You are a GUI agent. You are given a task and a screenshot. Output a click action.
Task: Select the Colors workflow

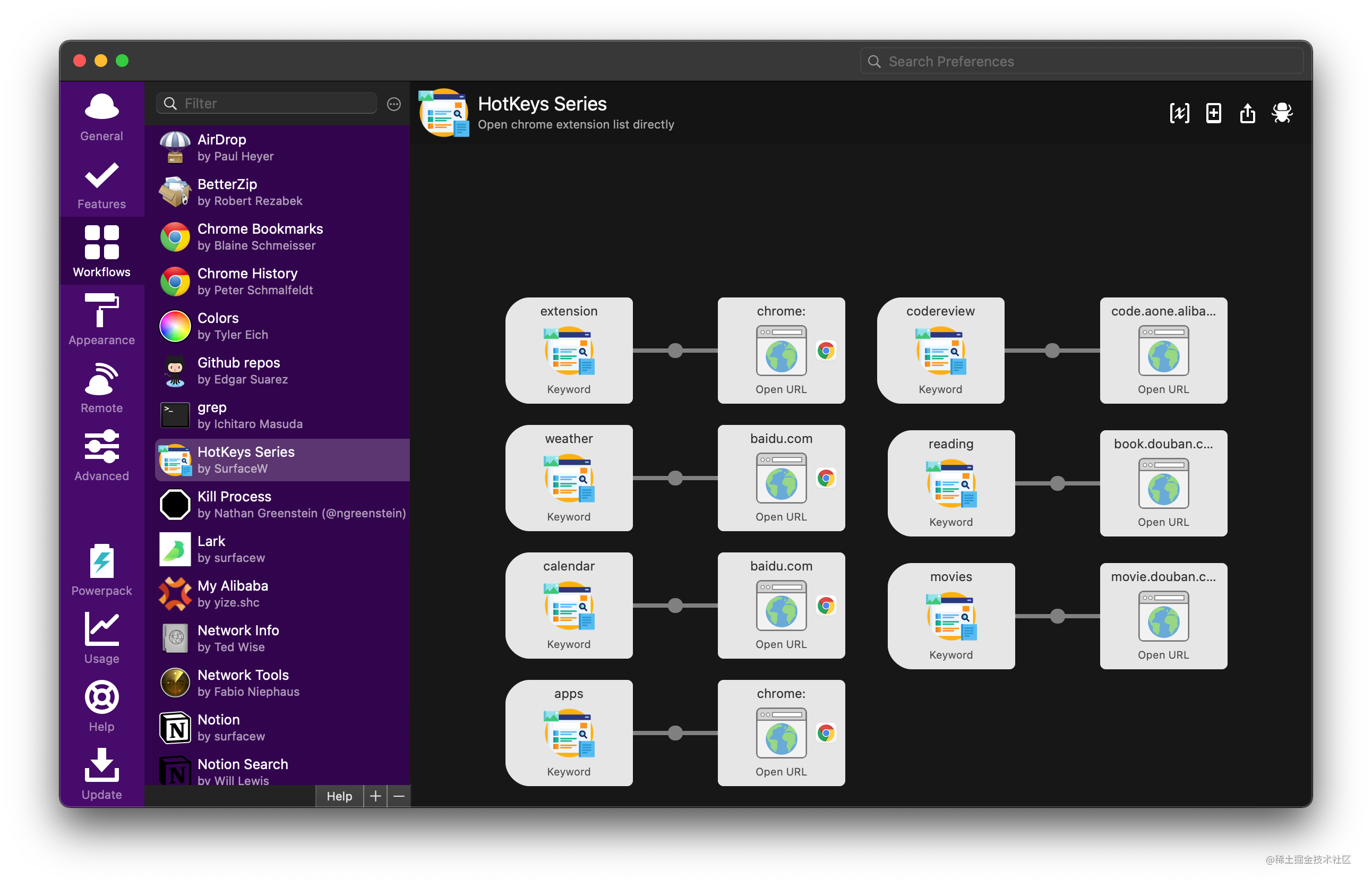tap(282, 326)
